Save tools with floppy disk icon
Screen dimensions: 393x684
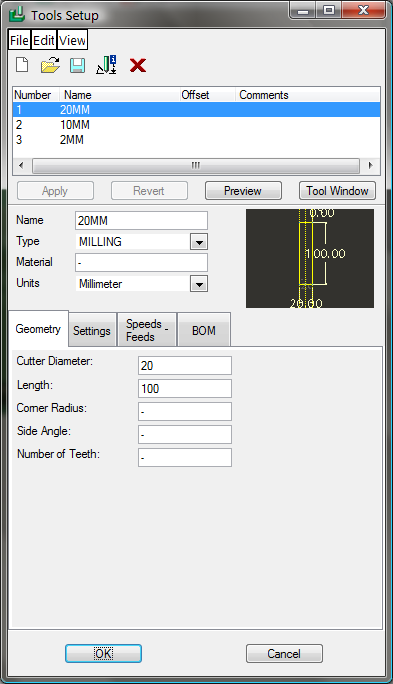(78, 65)
